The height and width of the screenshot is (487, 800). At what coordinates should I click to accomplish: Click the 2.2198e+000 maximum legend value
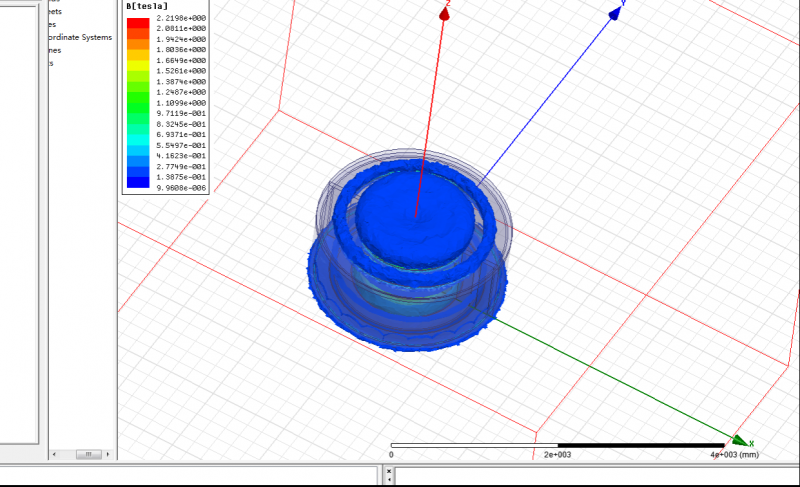182,18
